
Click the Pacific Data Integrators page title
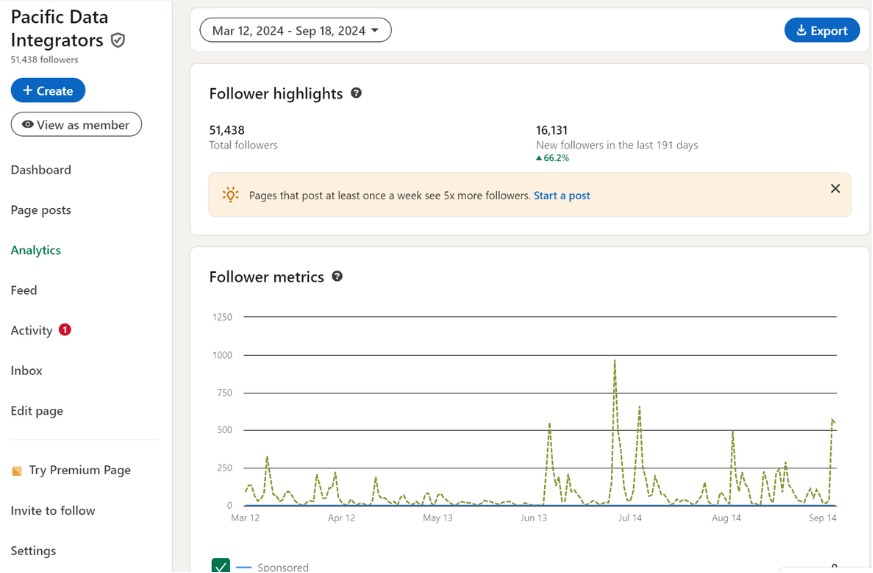[x=60, y=28]
